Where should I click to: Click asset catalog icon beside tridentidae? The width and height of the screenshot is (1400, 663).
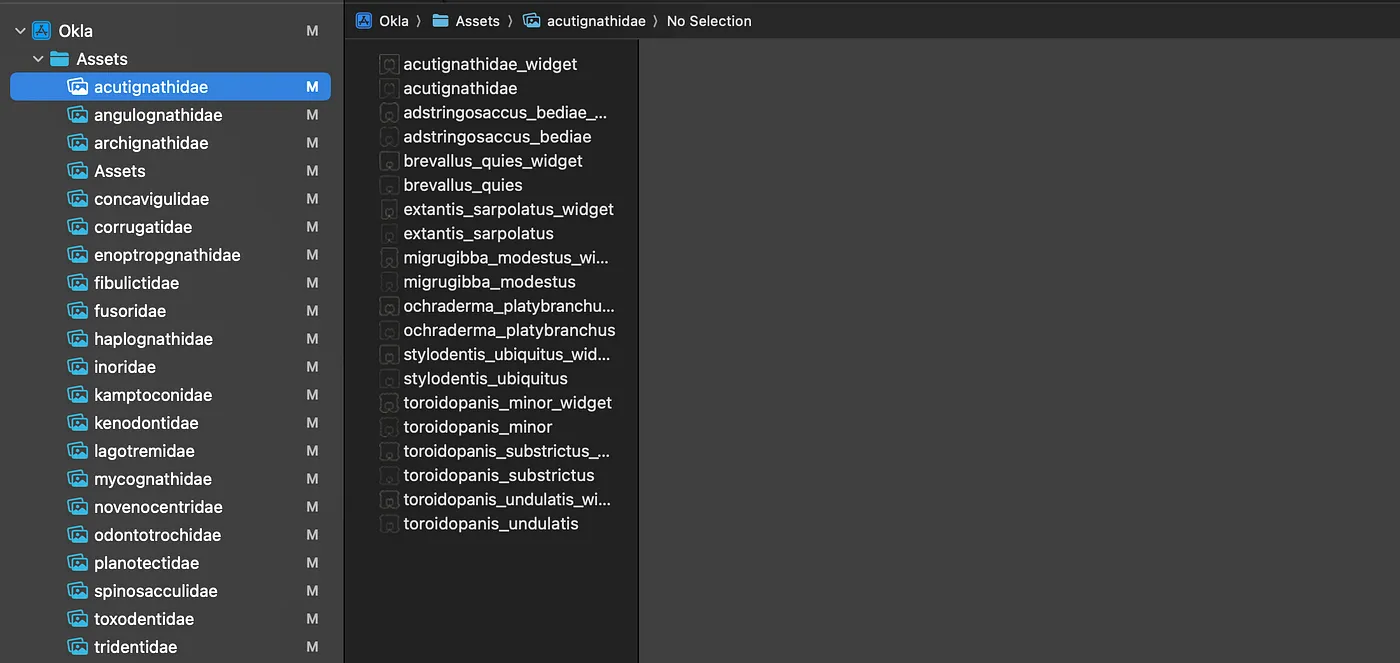78,647
